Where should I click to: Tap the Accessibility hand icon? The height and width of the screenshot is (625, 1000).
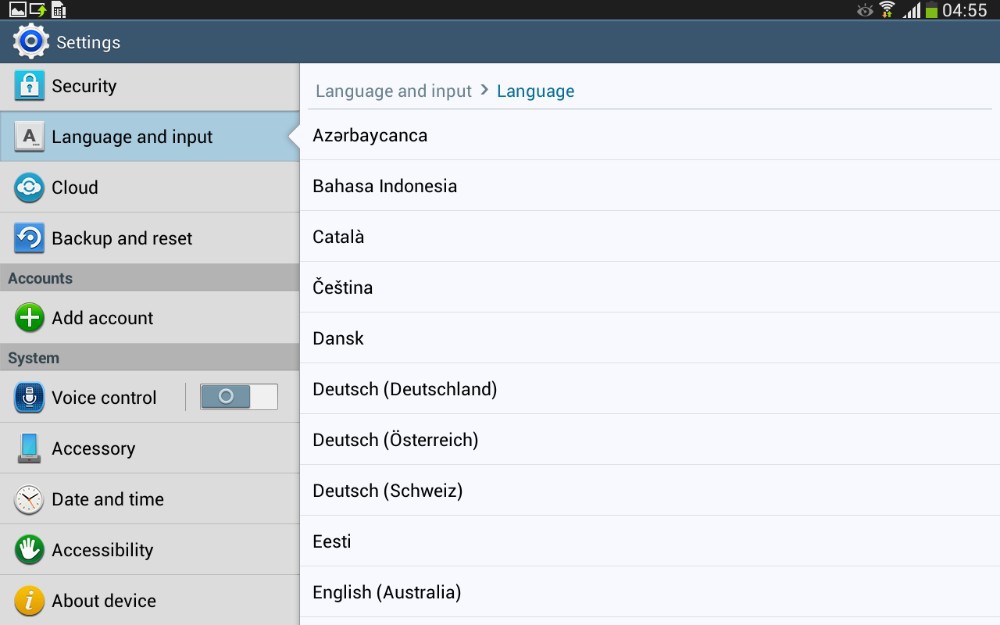tap(29, 550)
